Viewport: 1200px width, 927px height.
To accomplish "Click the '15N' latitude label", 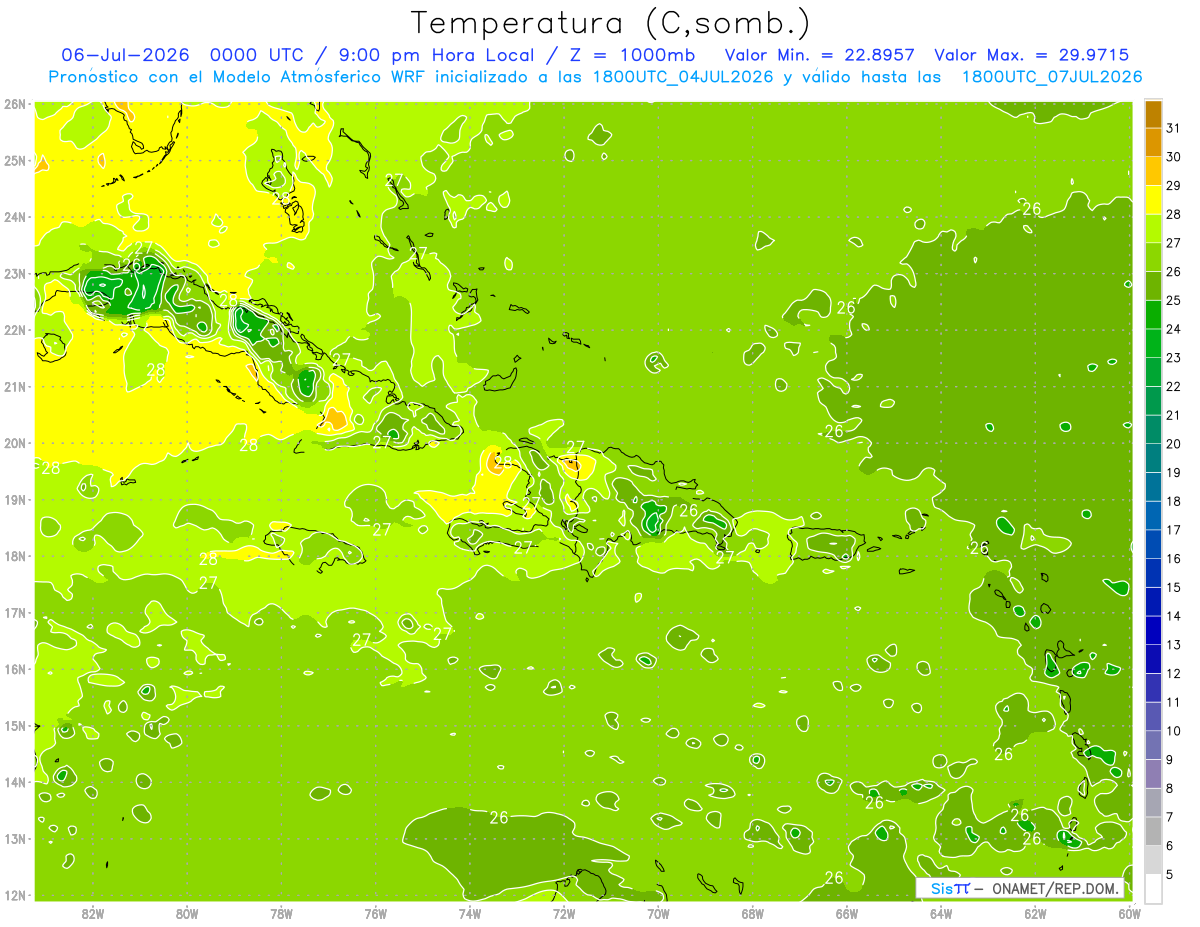I will [x=14, y=725].
